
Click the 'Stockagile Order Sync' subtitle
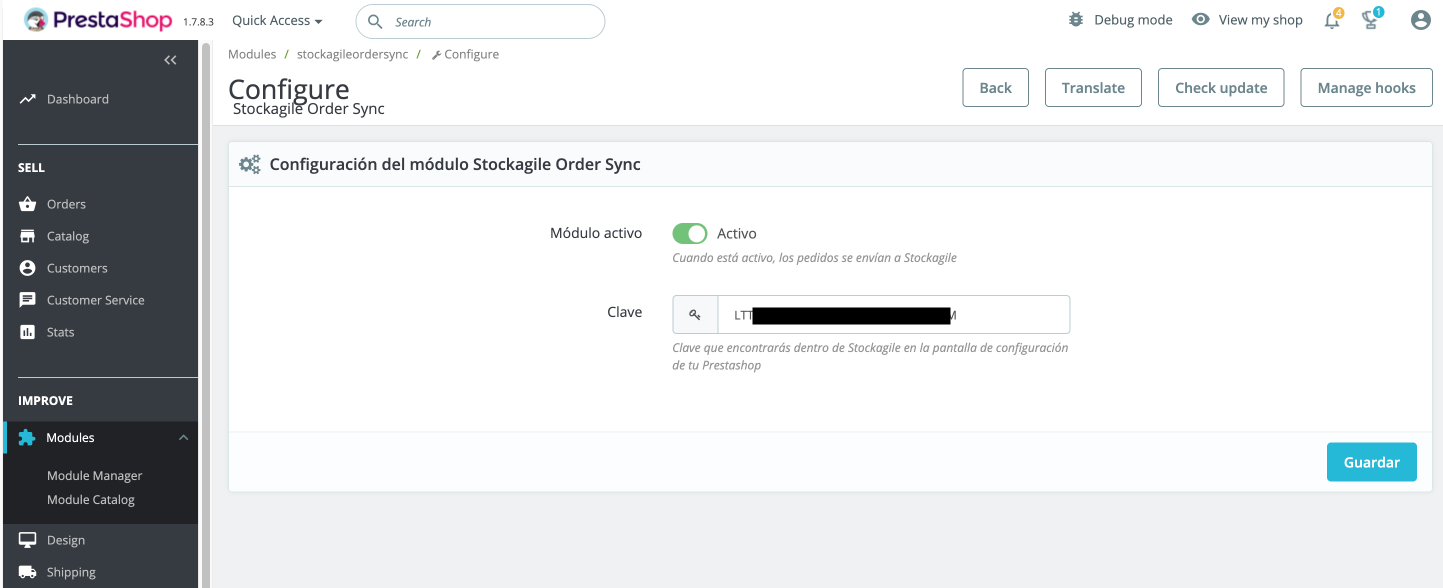click(x=309, y=109)
